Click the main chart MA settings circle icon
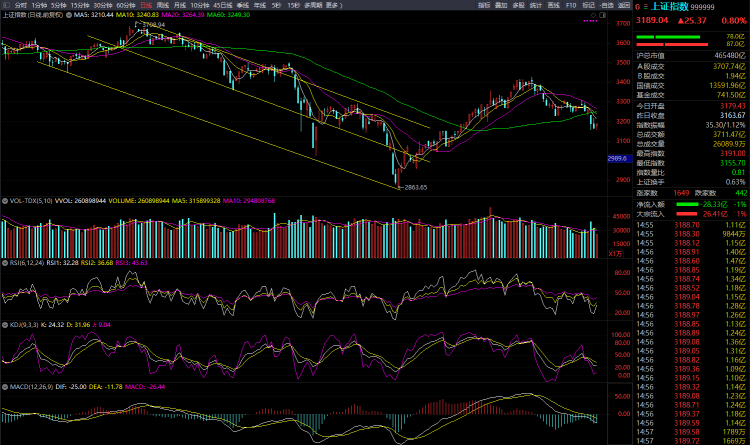 pyautogui.click(x=67, y=16)
